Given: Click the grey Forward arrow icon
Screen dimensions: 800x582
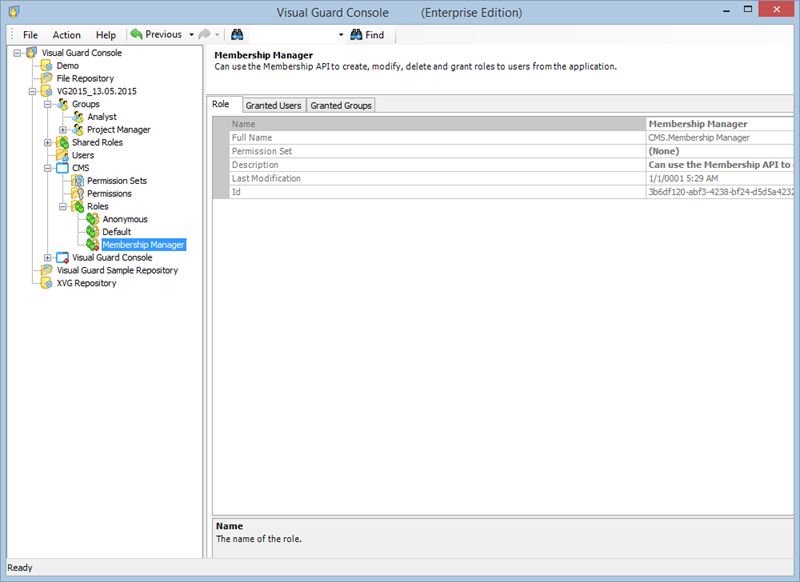Looking at the screenshot, I should point(204,34).
